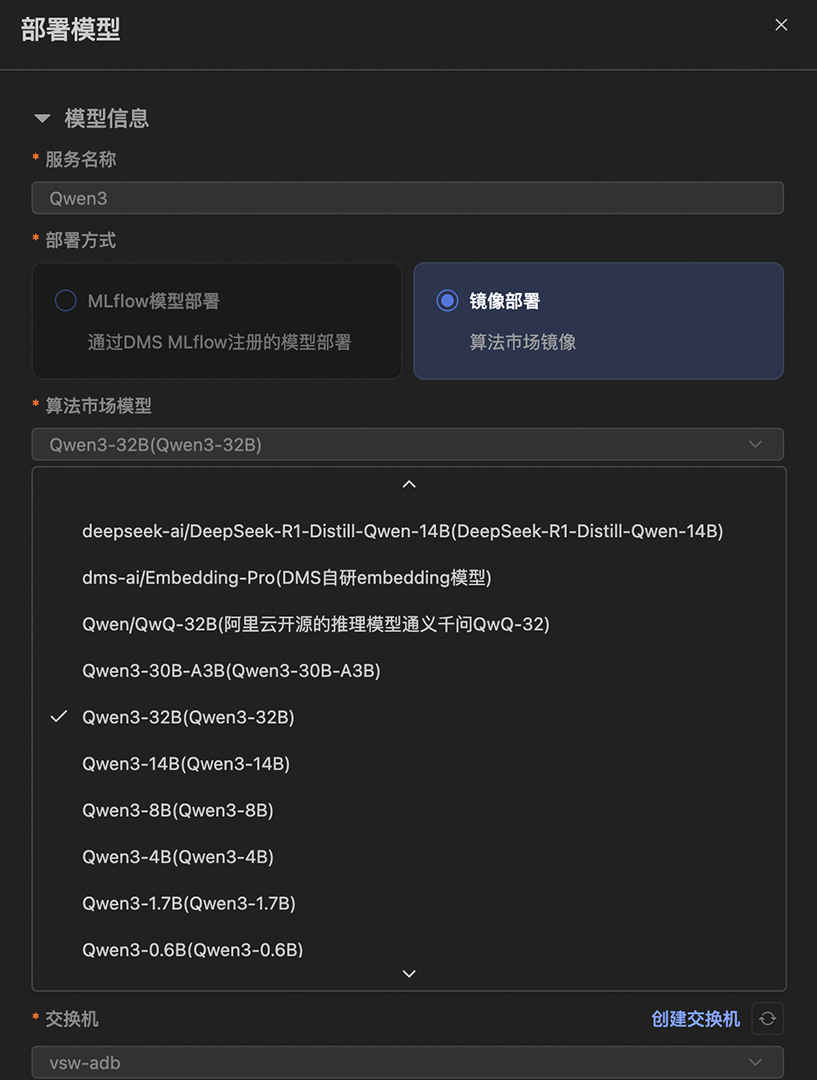This screenshot has height=1080, width=817.
Task: Choose dms-ai/Embedding-Pro model option
Action: pyautogui.click(x=287, y=577)
